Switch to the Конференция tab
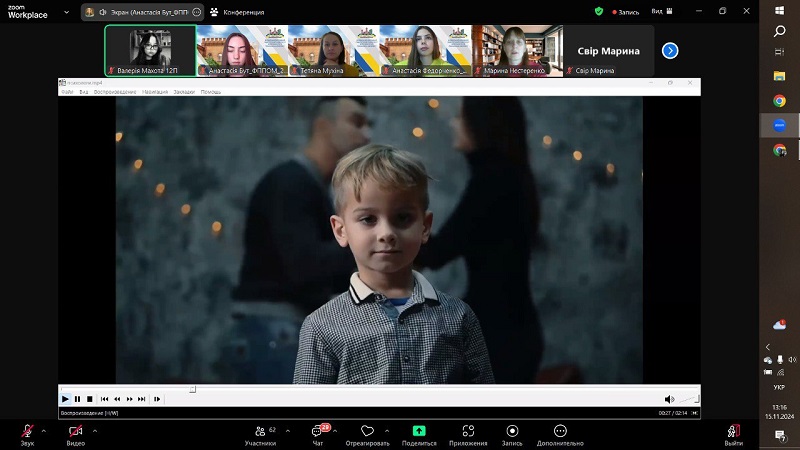The image size is (800, 450). coord(237,12)
